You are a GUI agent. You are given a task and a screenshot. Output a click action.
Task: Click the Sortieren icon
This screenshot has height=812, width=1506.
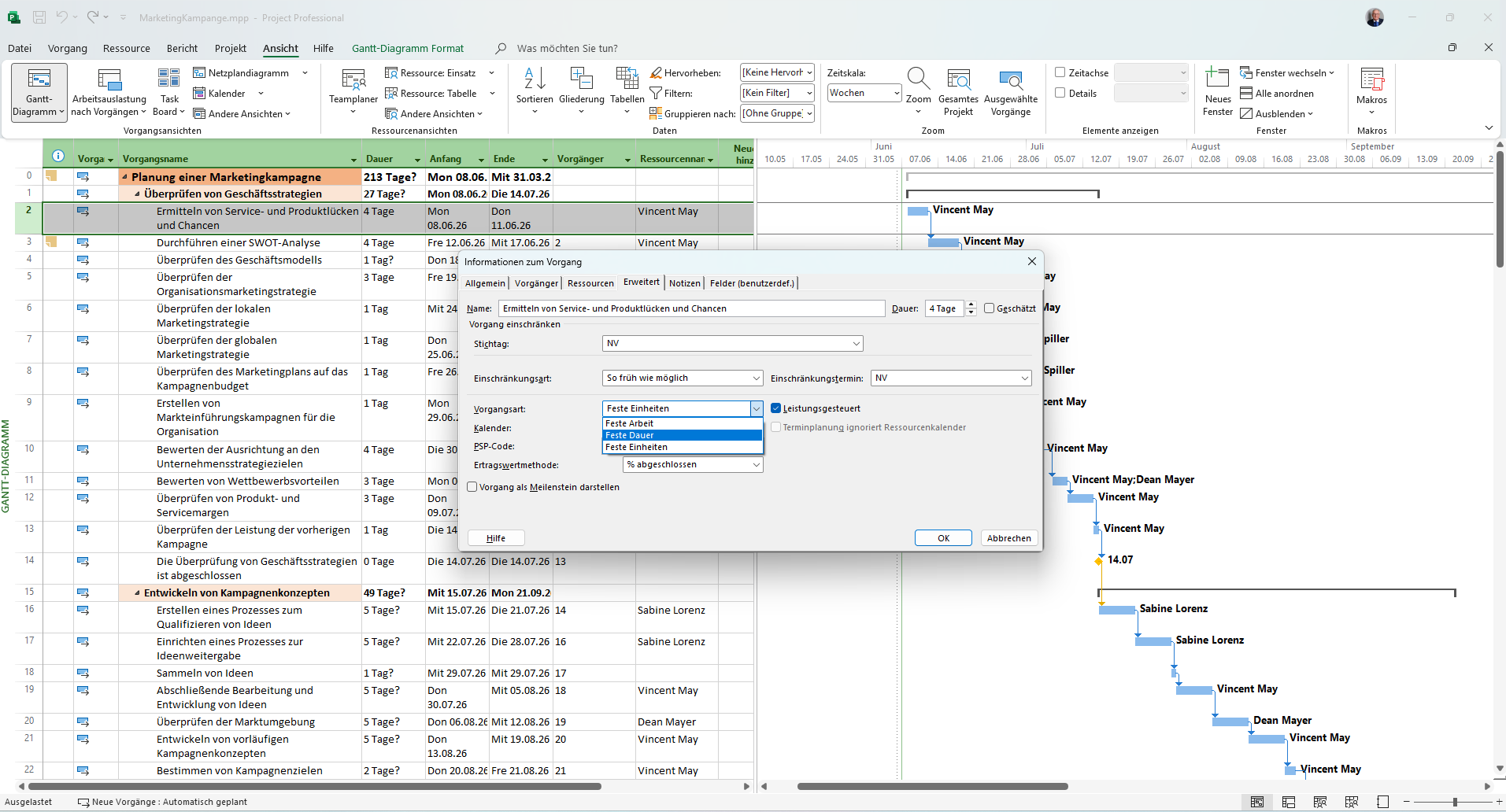[x=535, y=78]
